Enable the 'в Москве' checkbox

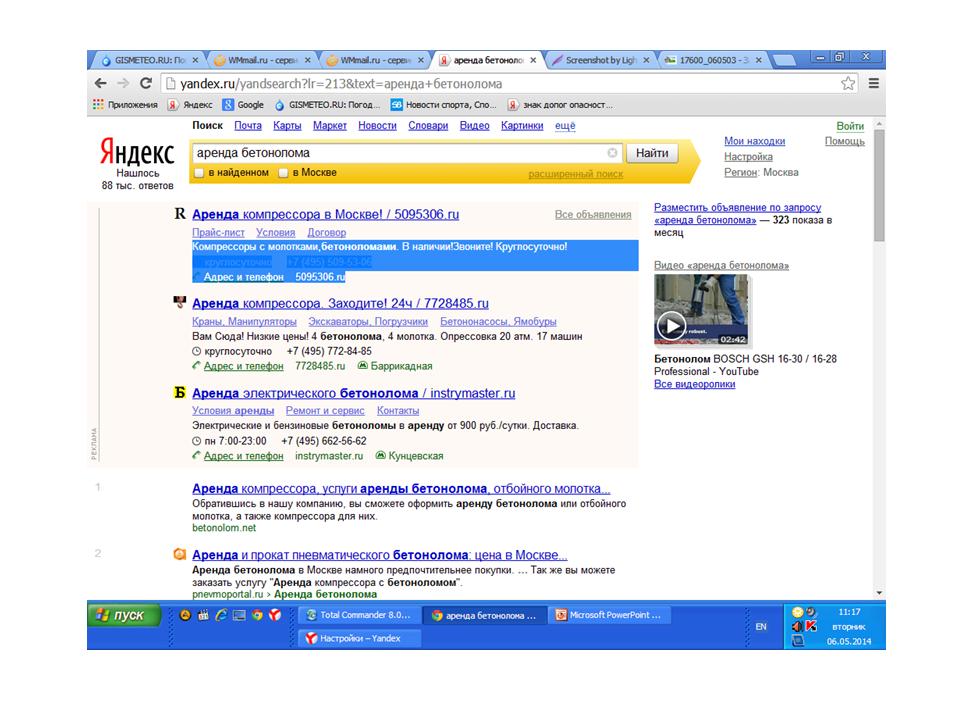tap(283, 173)
